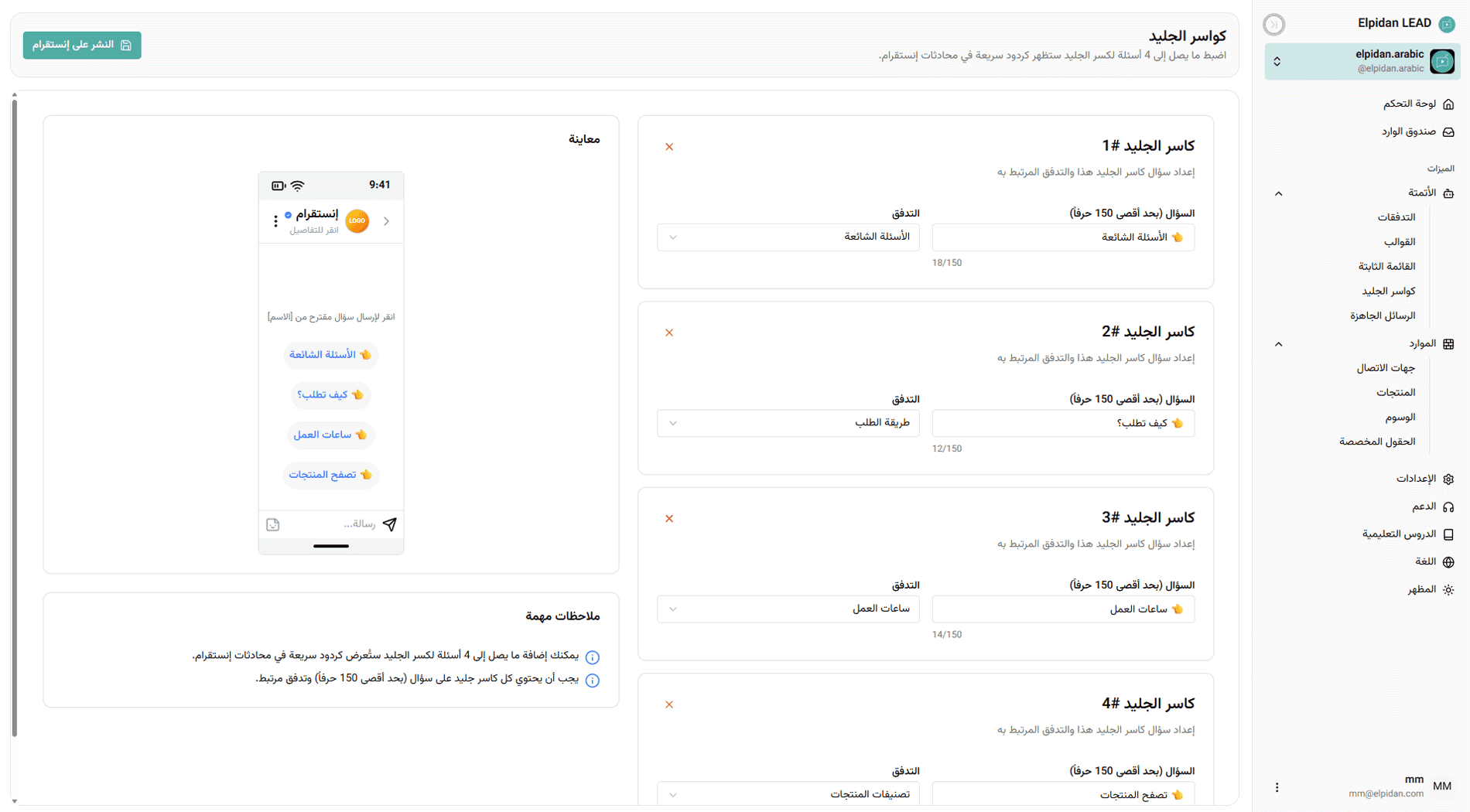The height and width of the screenshot is (812, 1470).
Task: Click the table icon beside الموارد
Action: 1448,344
